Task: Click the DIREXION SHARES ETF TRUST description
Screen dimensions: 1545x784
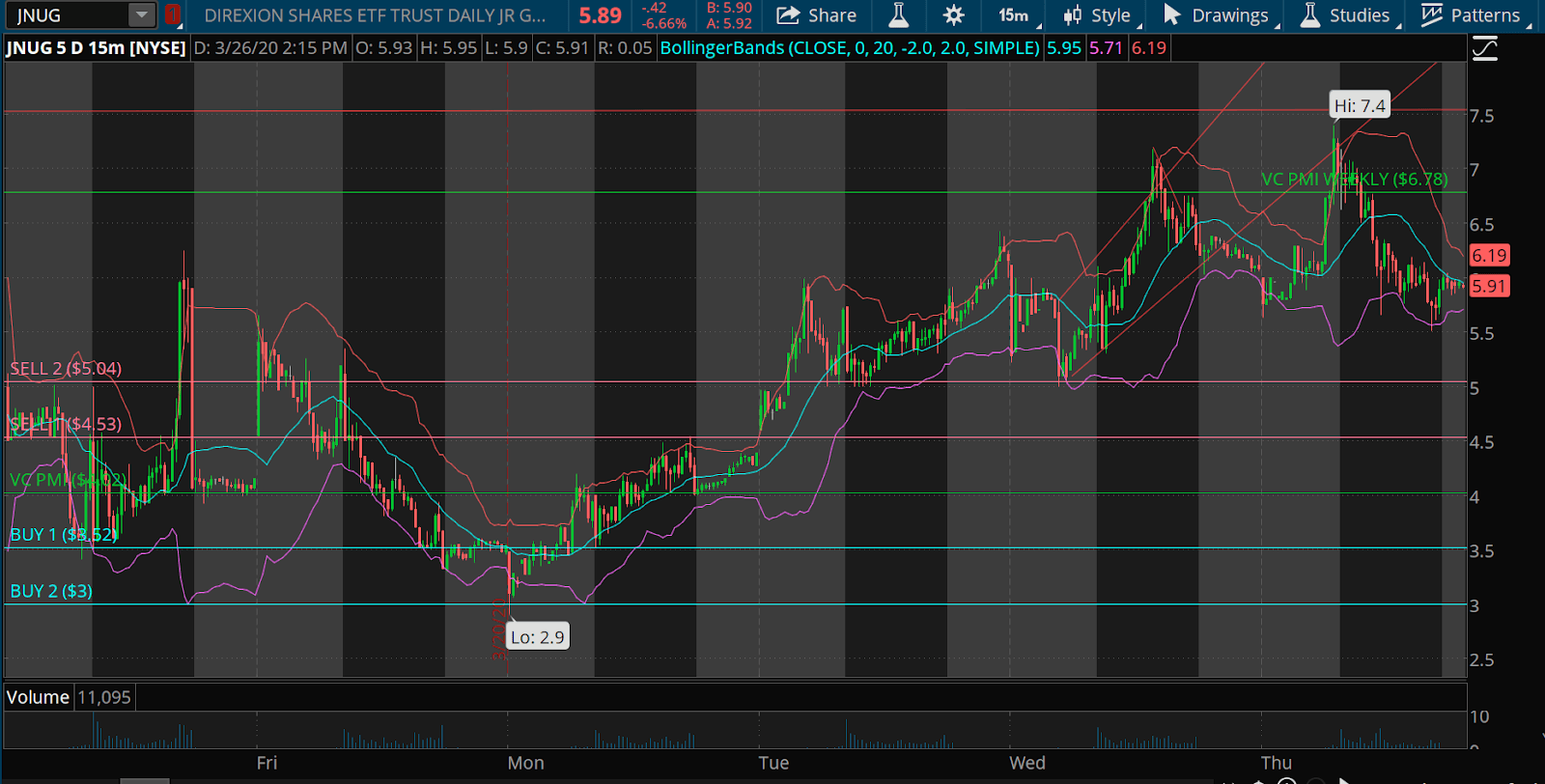Action: pyautogui.click(x=375, y=15)
